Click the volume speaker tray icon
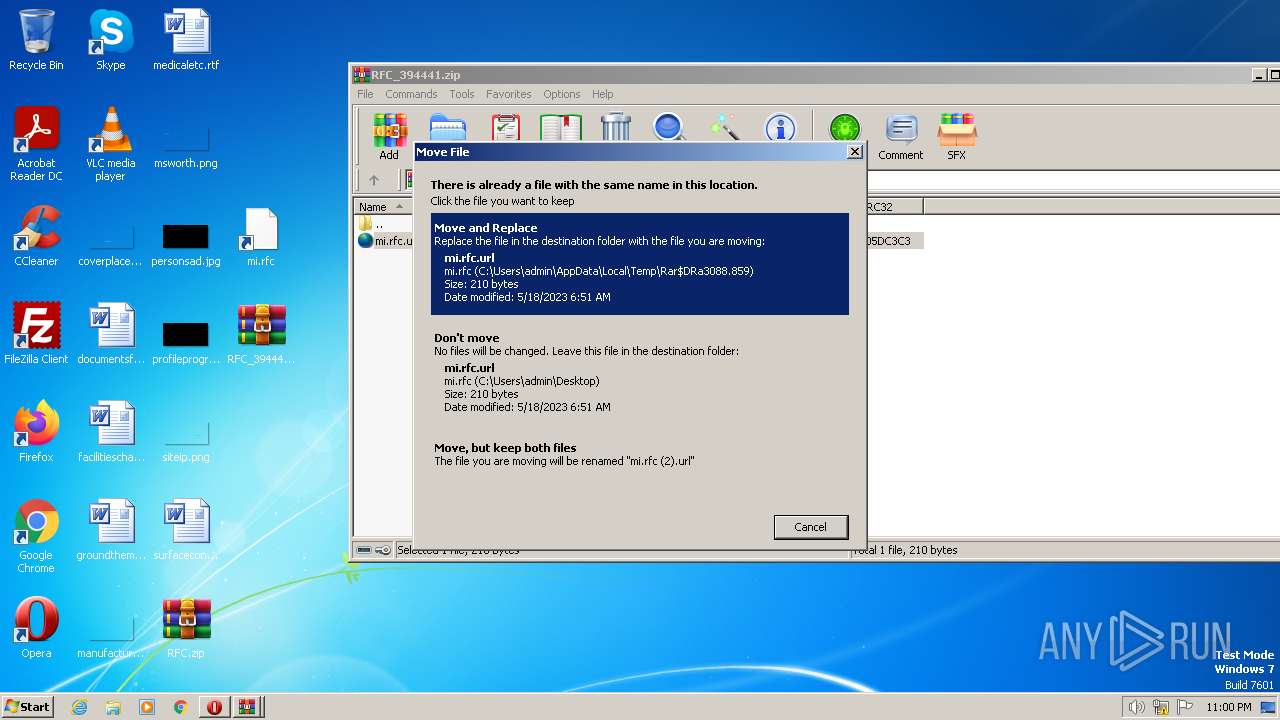Image resolution: width=1280 pixels, height=720 pixels. pos(1136,707)
